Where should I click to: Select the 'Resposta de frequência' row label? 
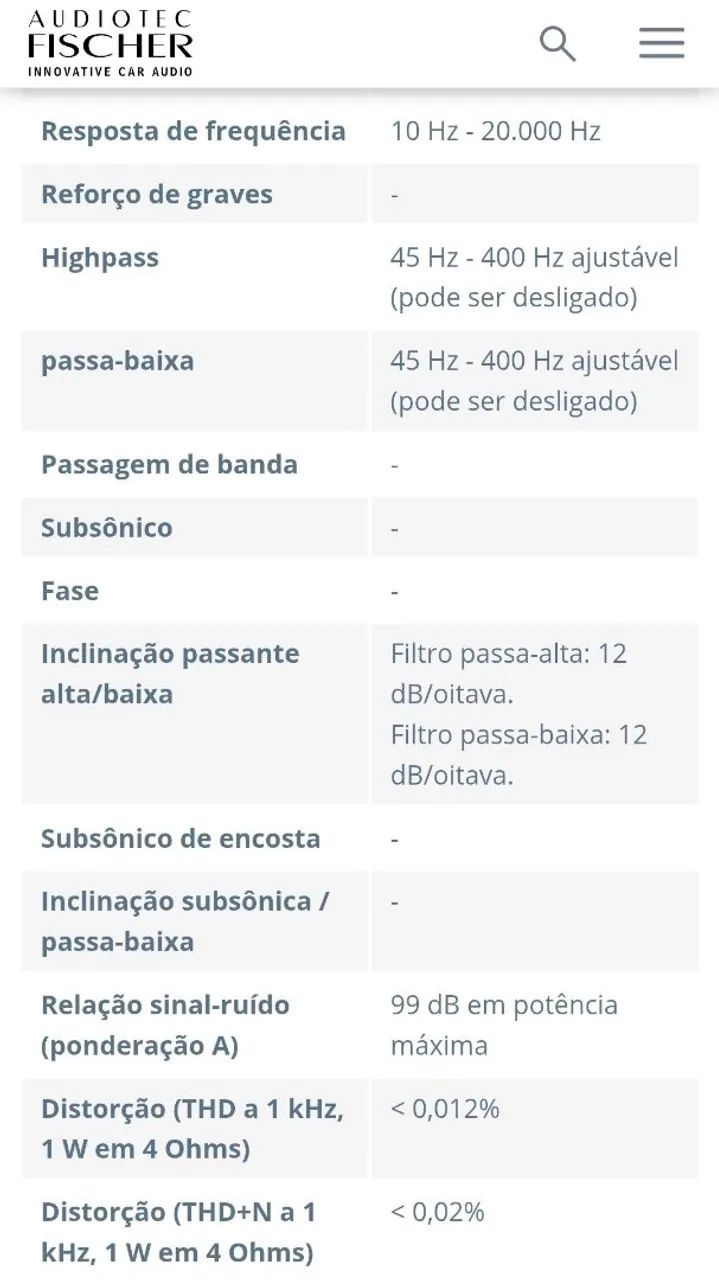[x=193, y=131]
